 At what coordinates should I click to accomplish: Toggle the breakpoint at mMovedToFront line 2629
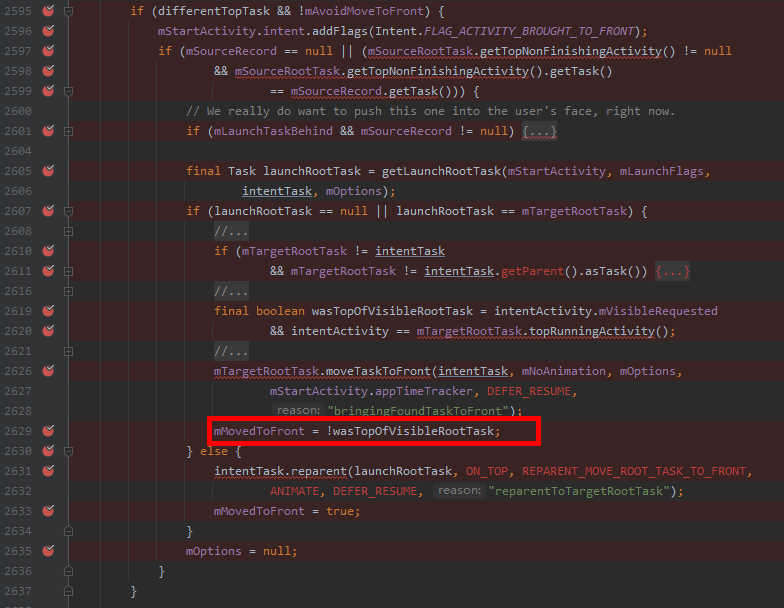click(x=48, y=430)
